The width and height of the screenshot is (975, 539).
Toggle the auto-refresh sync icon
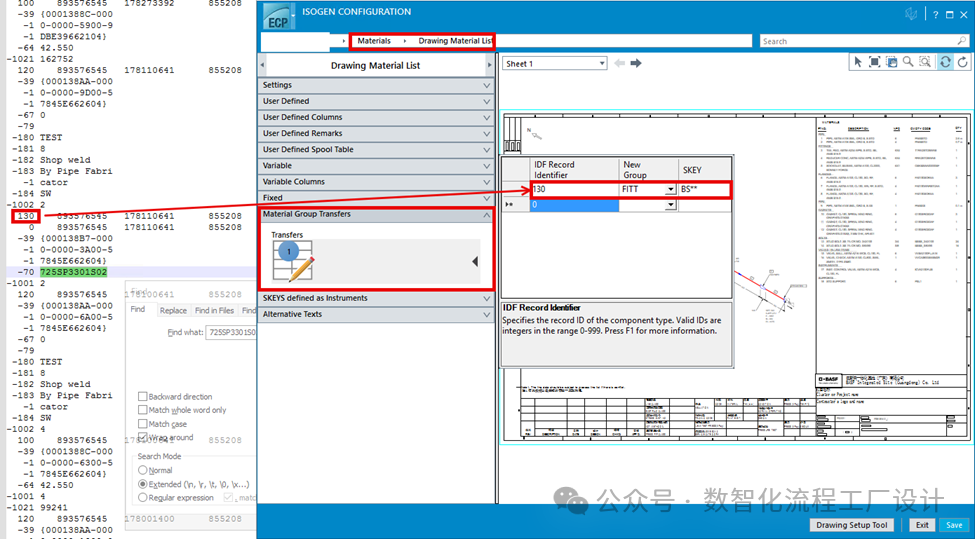click(945, 62)
